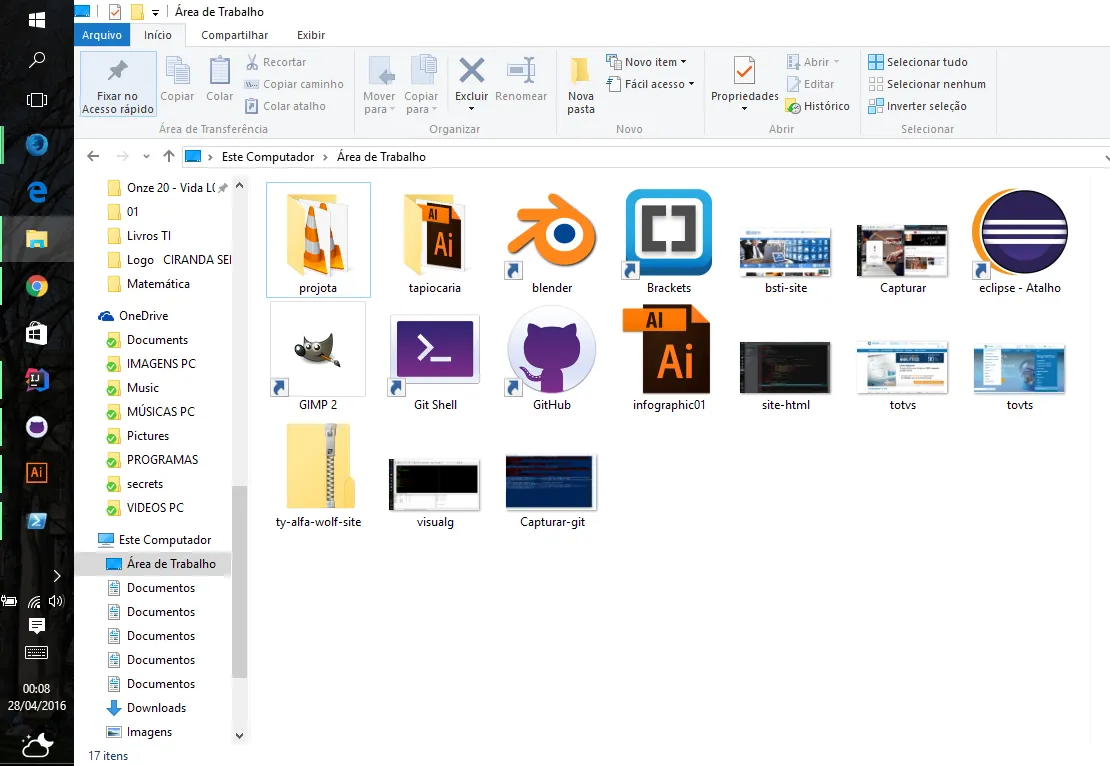Select Downloads in the navigation pane
This screenshot has width=1110, height=766.
tap(156, 708)
